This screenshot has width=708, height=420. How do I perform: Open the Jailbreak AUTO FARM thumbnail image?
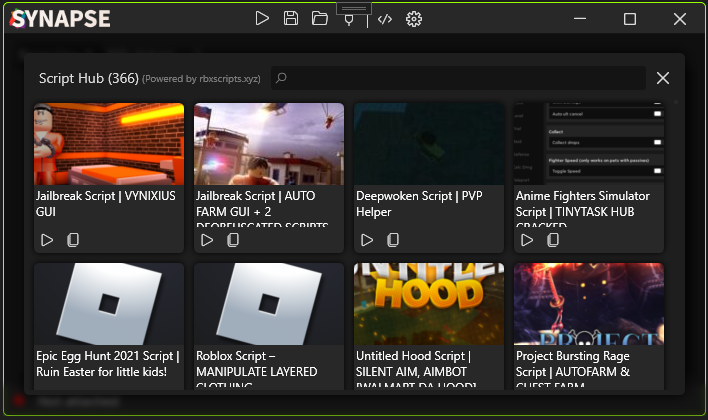click(269, 144)
